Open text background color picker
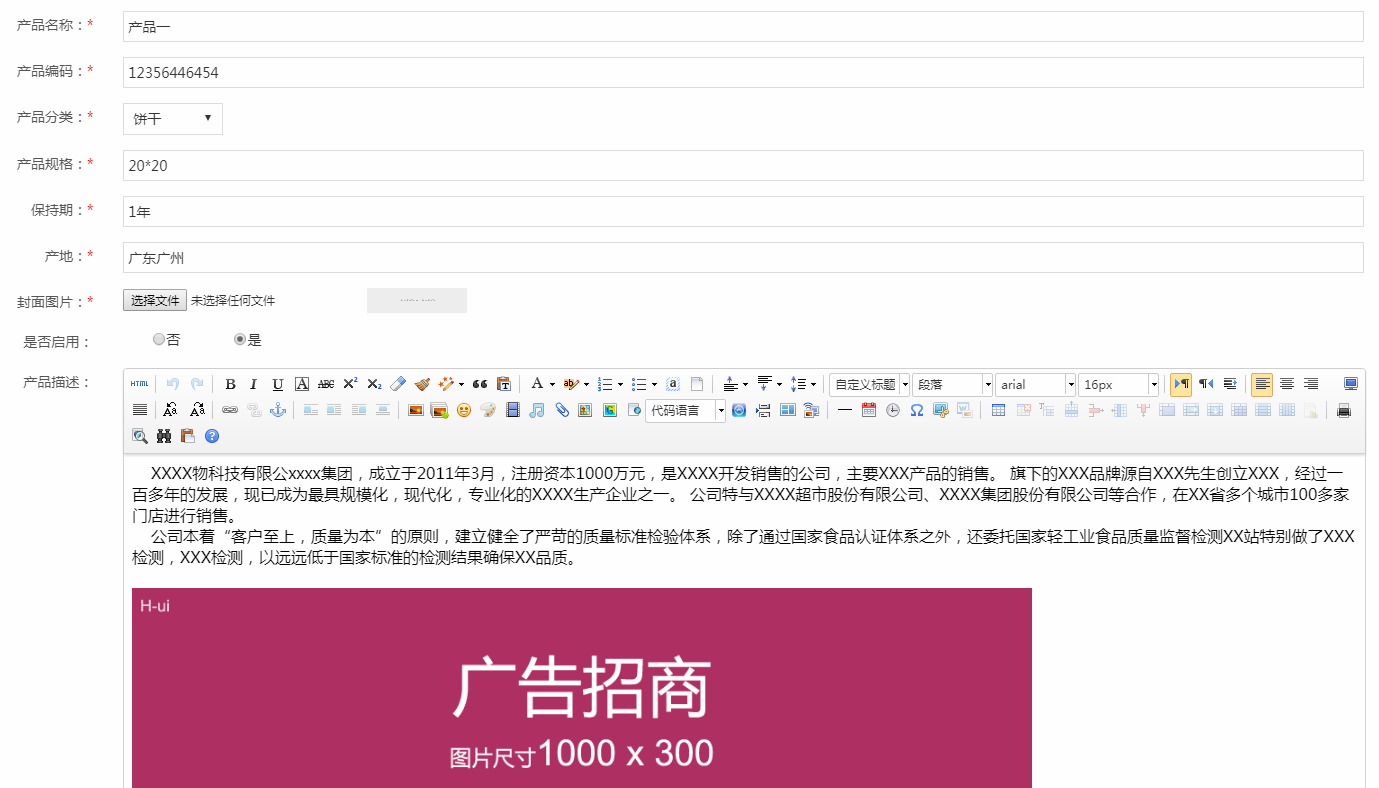Viewport: 1379px width, 788px height. (x=570, y=384)
